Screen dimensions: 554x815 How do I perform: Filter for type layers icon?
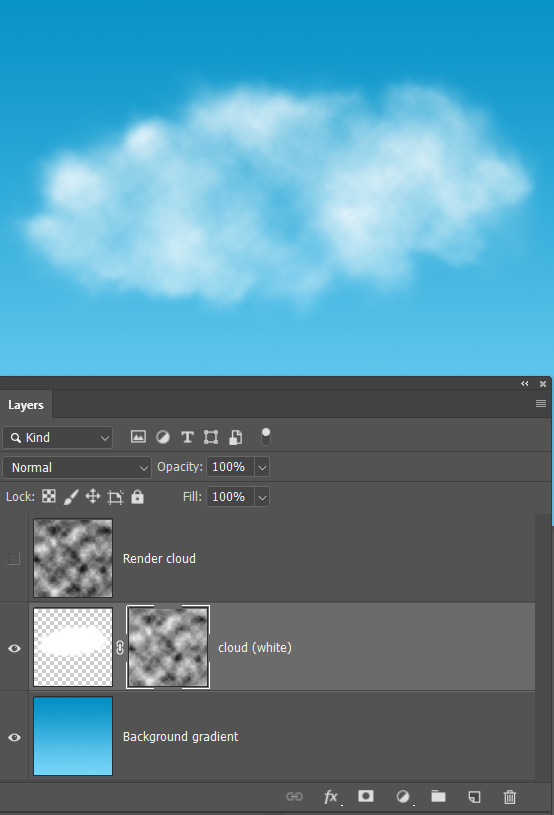[x=187, y=437]
